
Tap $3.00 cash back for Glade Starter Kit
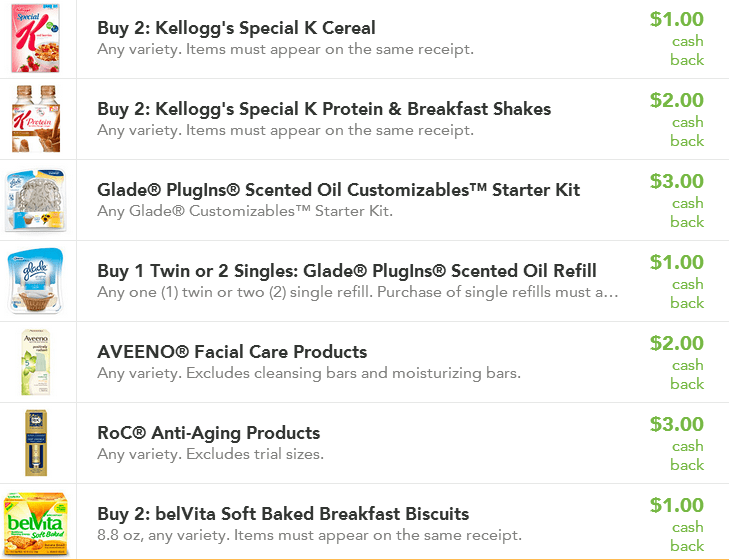[x=677, y=201]
